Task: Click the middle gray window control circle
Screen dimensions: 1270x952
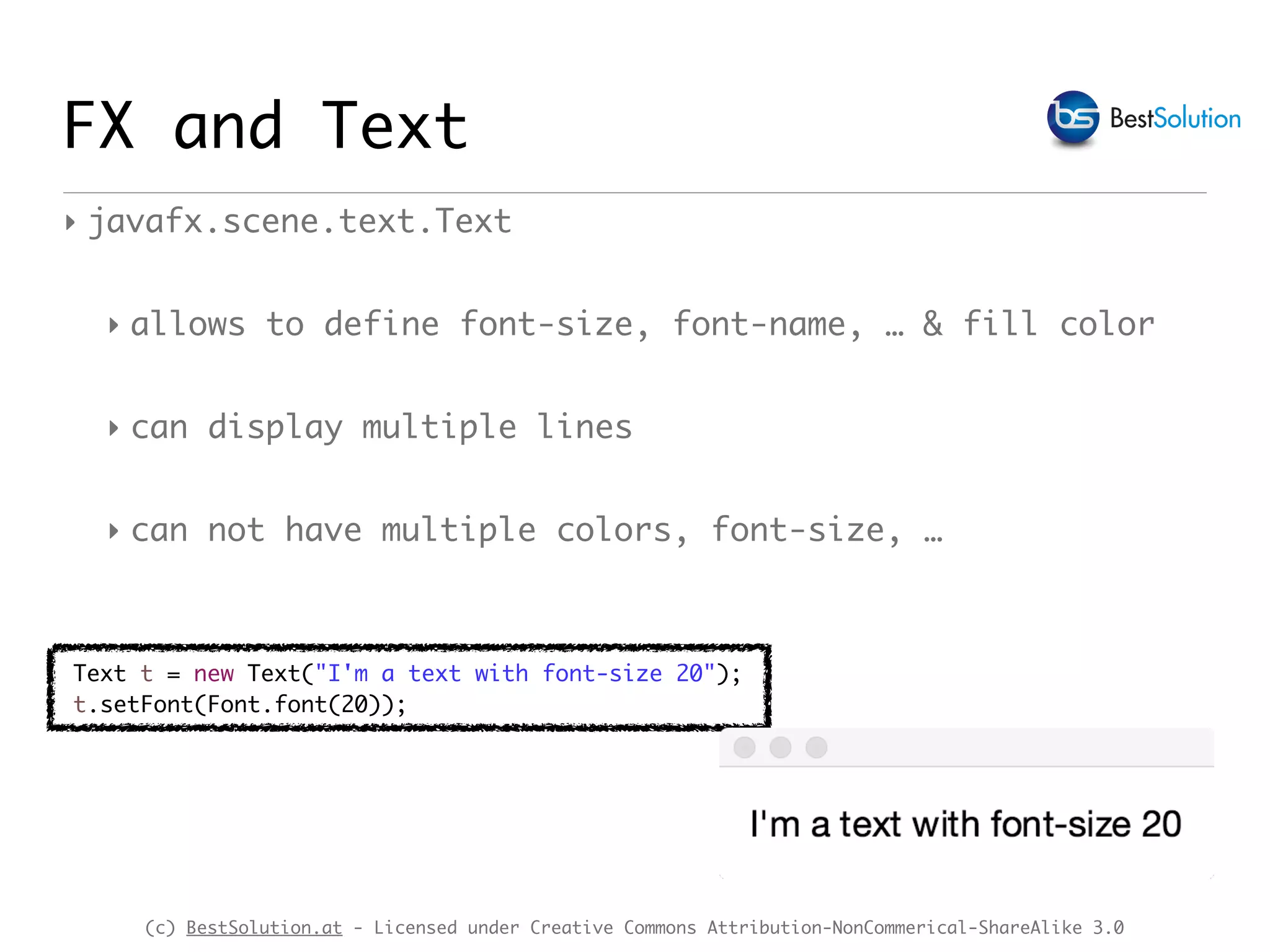Action: pos(780,747)
